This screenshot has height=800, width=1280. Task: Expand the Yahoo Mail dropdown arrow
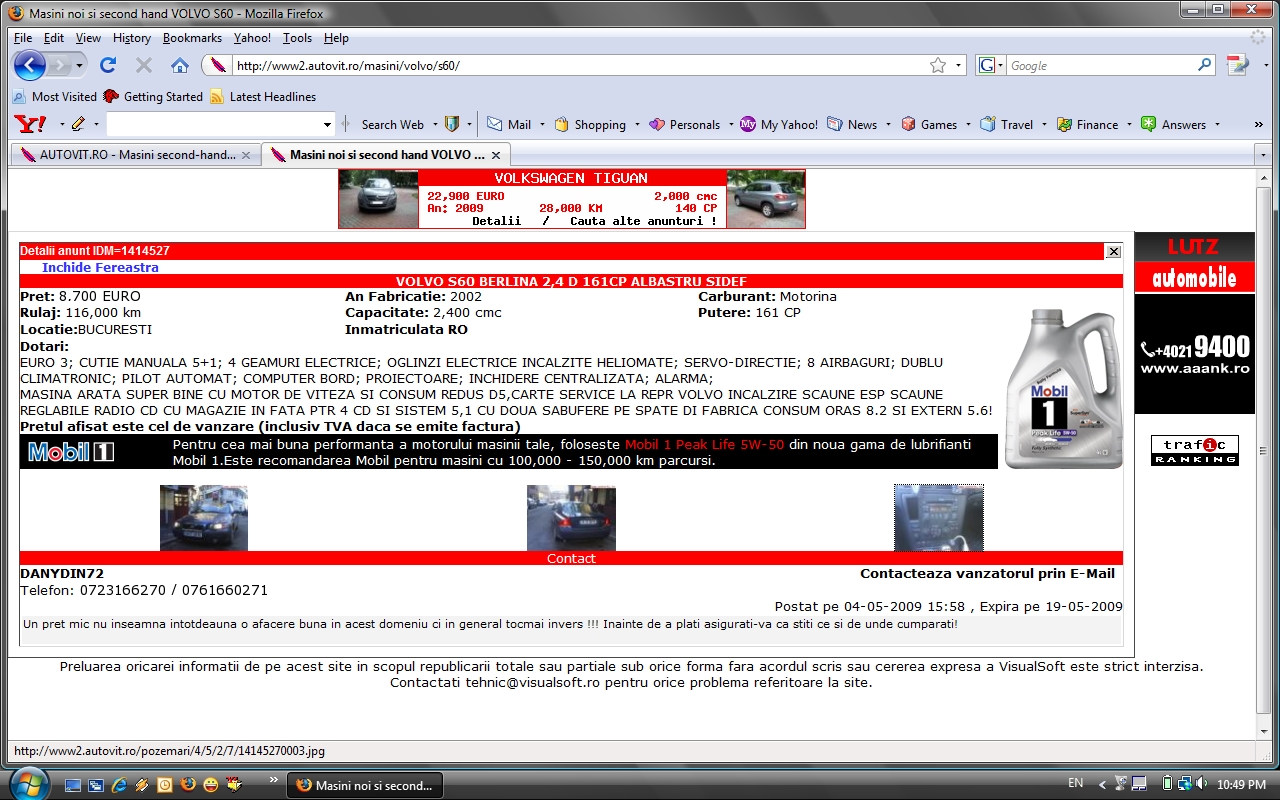click(x=542, y=124)
